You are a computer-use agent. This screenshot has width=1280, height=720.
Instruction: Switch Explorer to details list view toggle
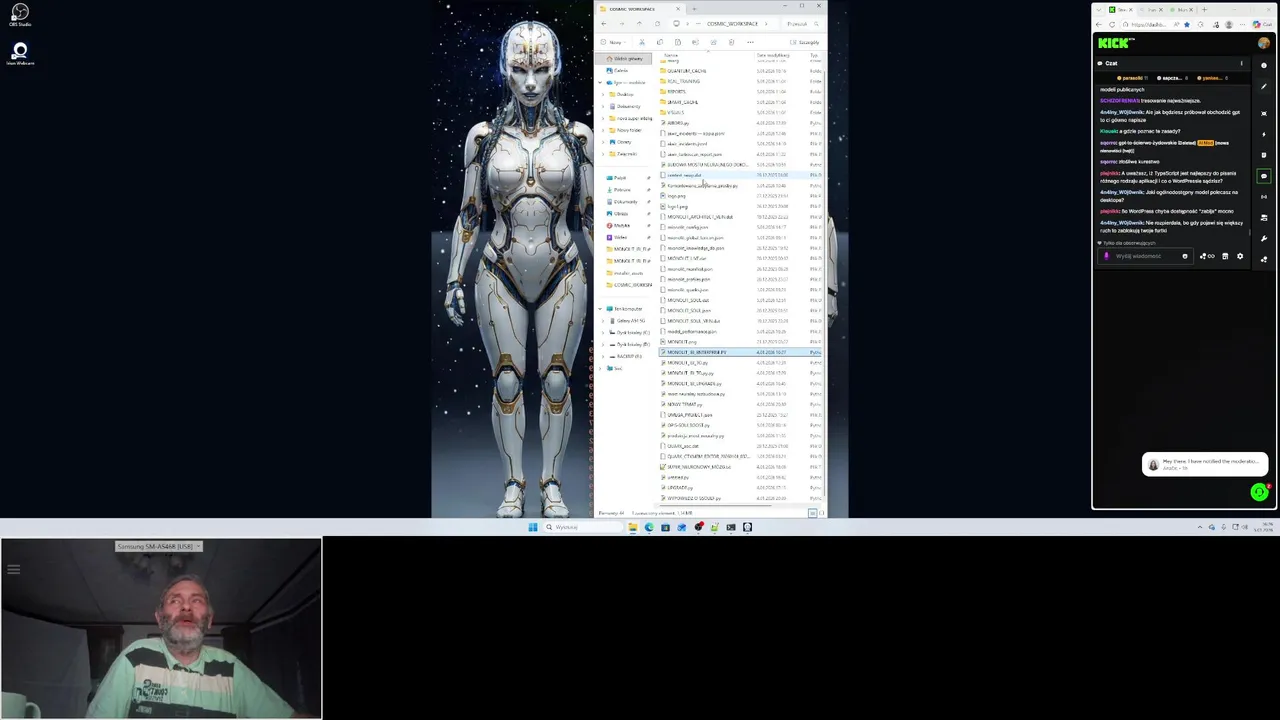click(812, 513)
